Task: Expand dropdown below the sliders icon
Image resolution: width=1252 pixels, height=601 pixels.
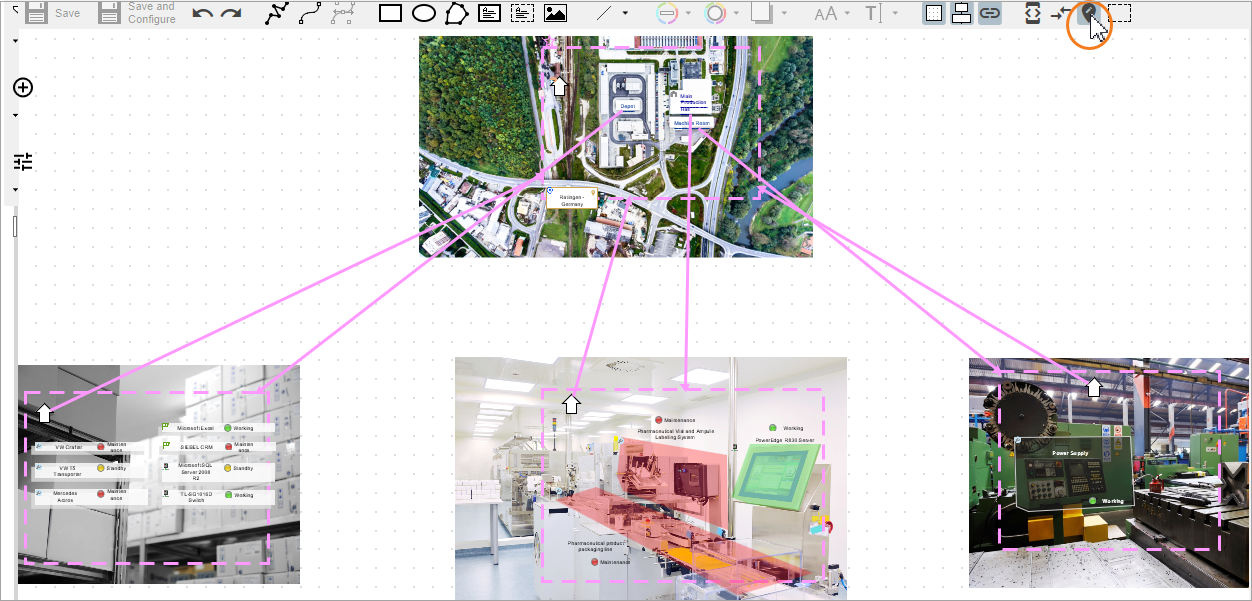Action: pos(16,189)
